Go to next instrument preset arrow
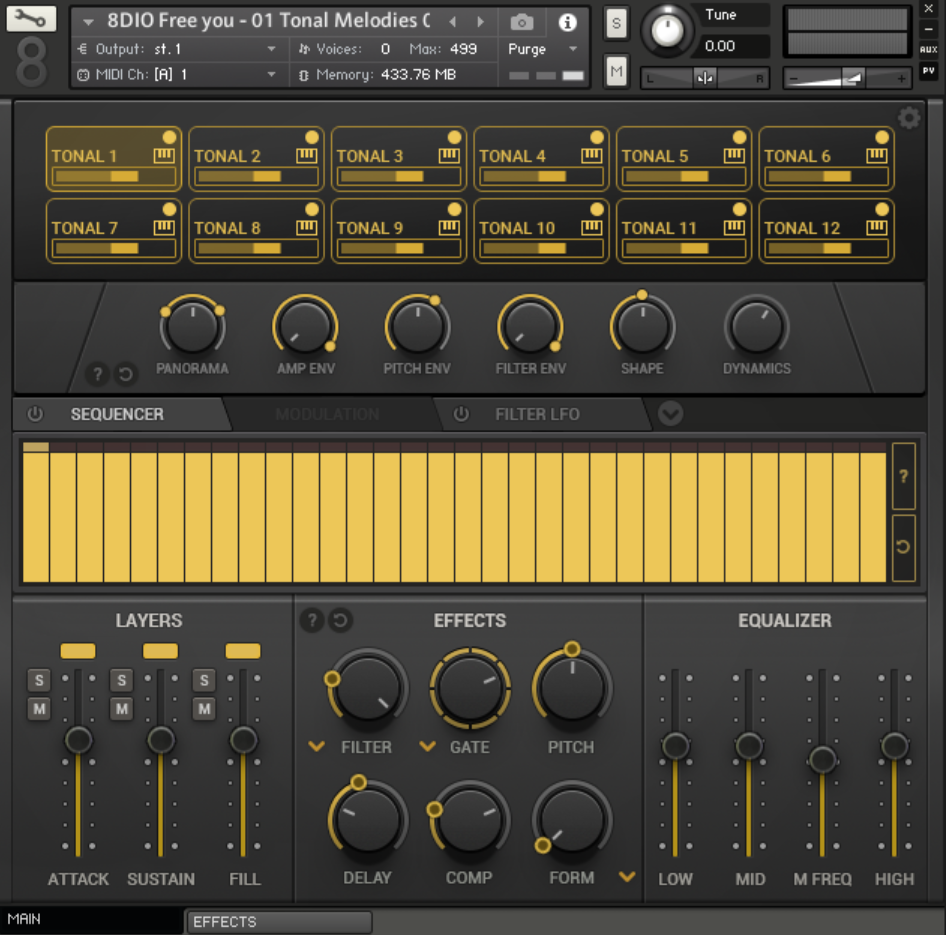 coord(480,22)
